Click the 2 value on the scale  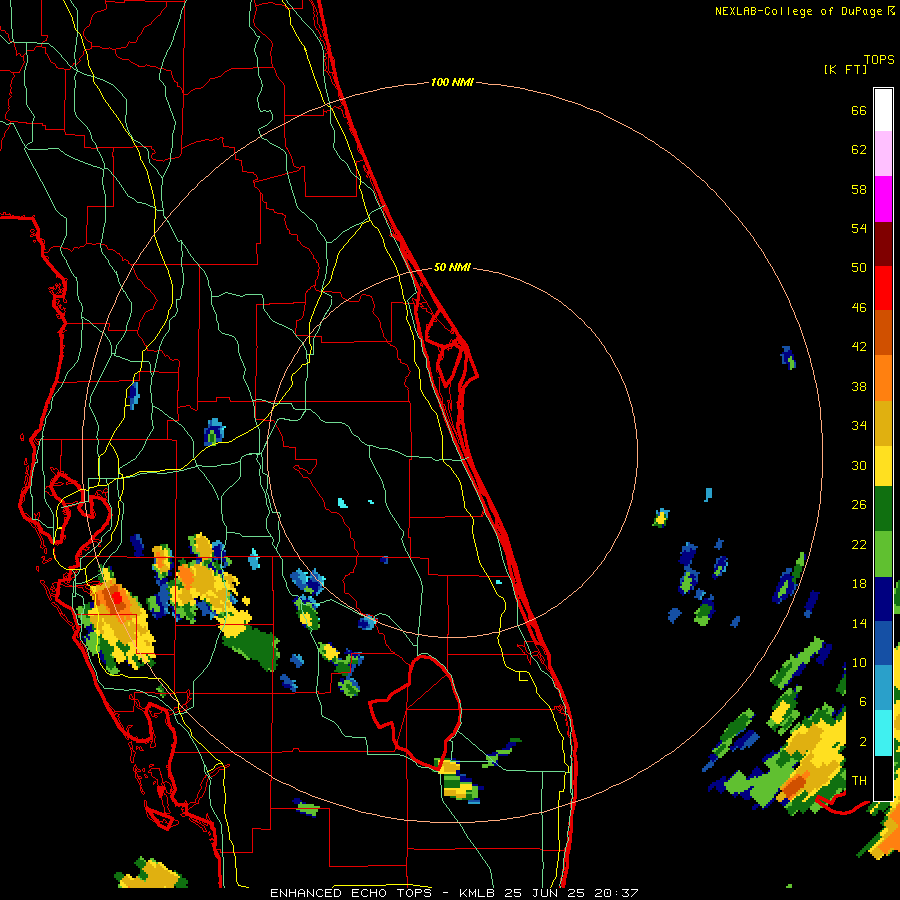(863, 741)
